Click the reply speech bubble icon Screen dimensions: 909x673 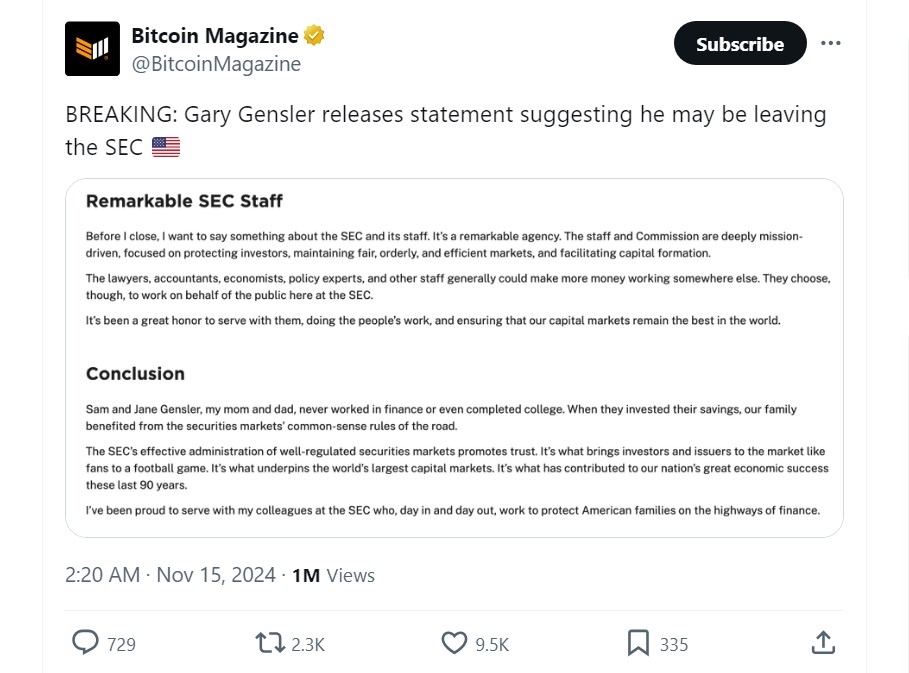tap(86, 643)
